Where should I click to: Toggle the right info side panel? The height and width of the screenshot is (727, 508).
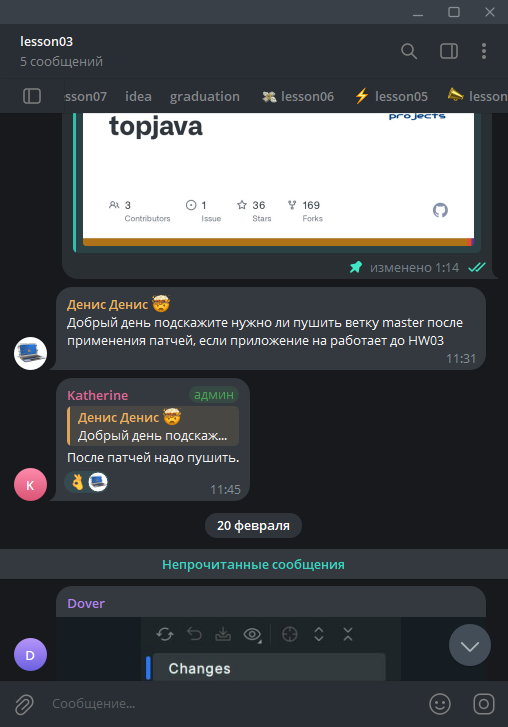(449, 51)
